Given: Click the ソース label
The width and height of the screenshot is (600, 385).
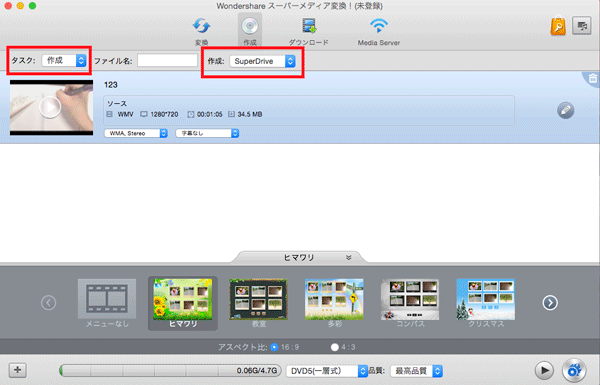Looking at the screenshot, I should (x=117, y=104).
